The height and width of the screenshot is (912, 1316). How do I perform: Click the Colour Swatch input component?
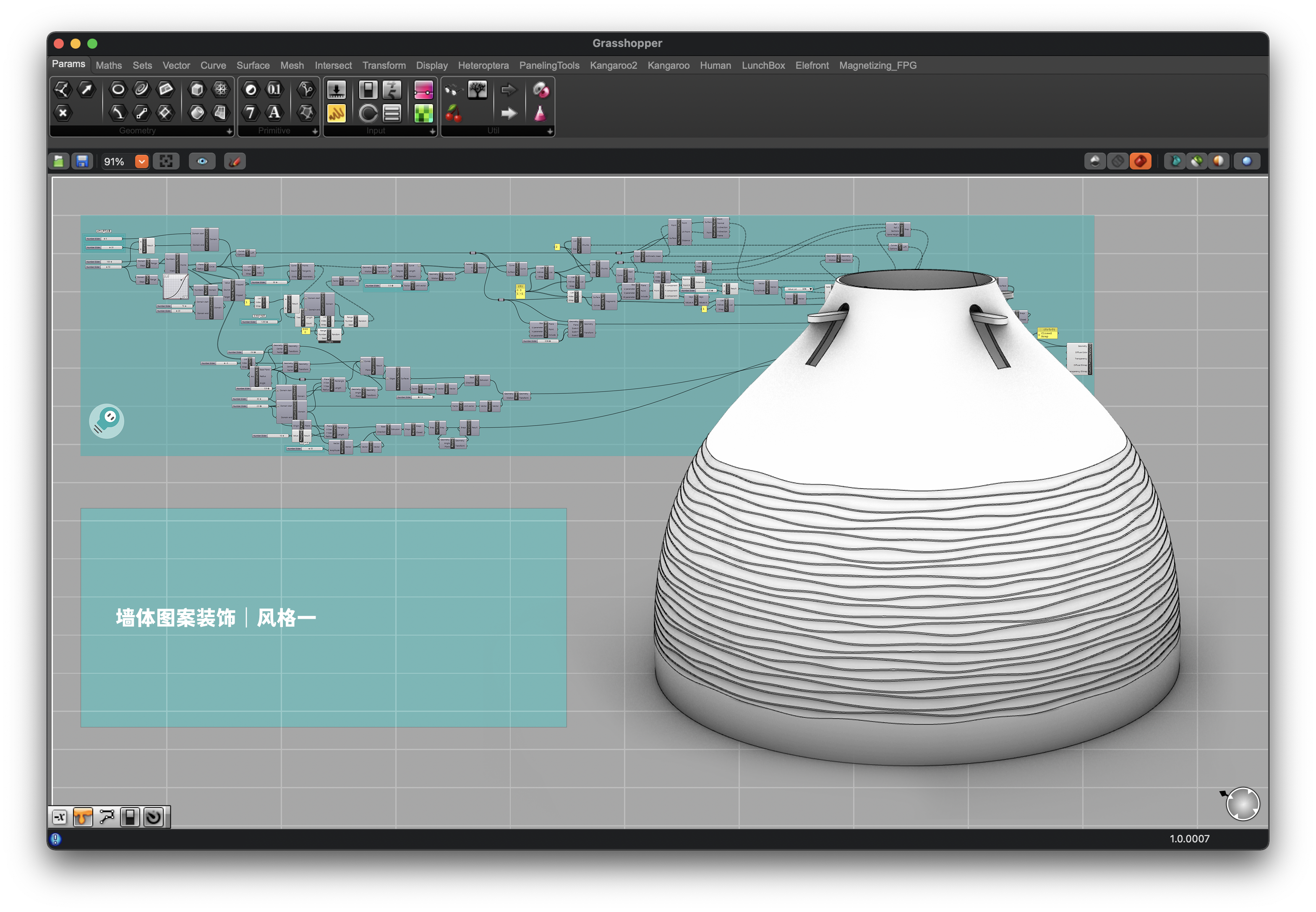[x=423, y=113]
